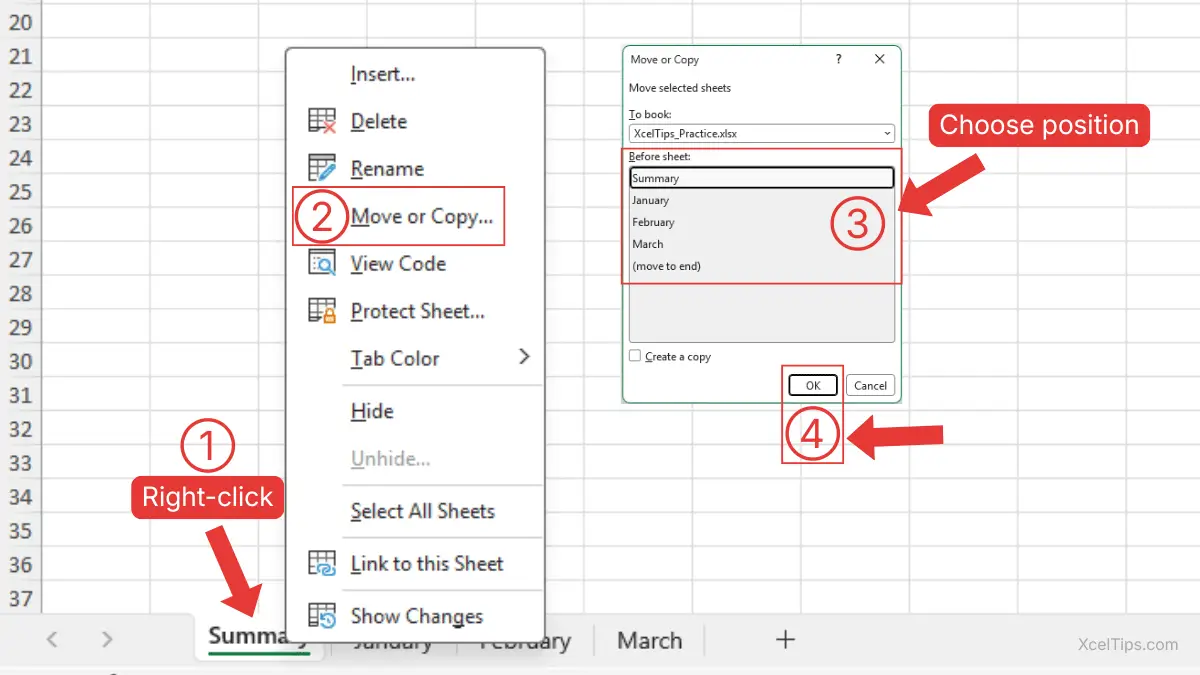Click the Rename pencil icon
This screenshot has width=1200, height=675.
click(322, 168)
